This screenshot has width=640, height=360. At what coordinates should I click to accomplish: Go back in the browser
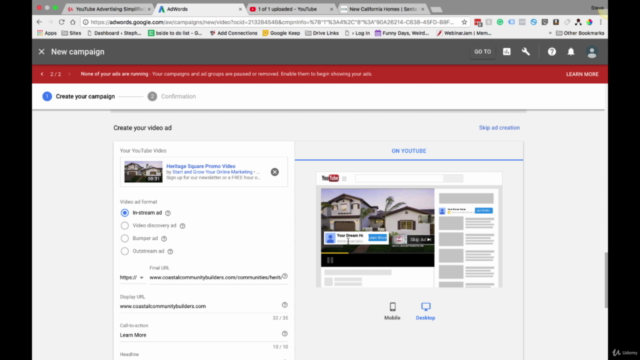39,22
